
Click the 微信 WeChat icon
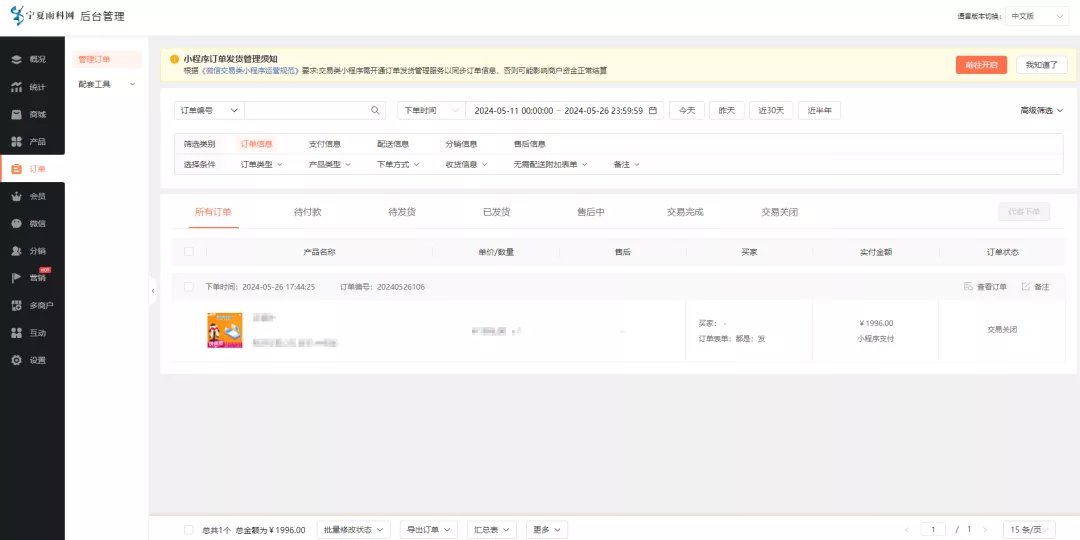(17, 224)
